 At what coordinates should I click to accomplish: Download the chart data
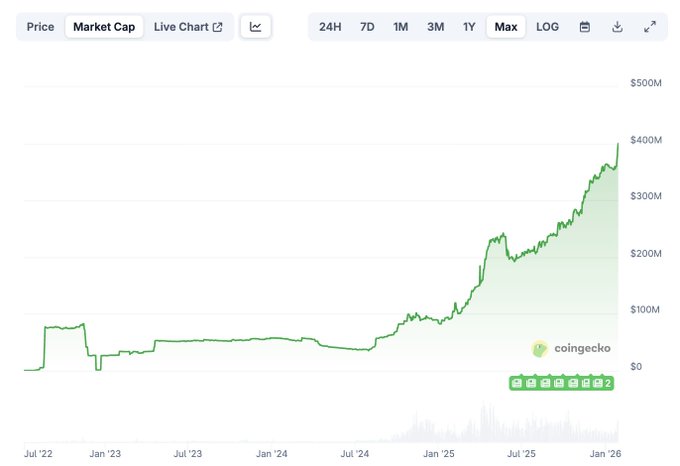click(617, 26)
